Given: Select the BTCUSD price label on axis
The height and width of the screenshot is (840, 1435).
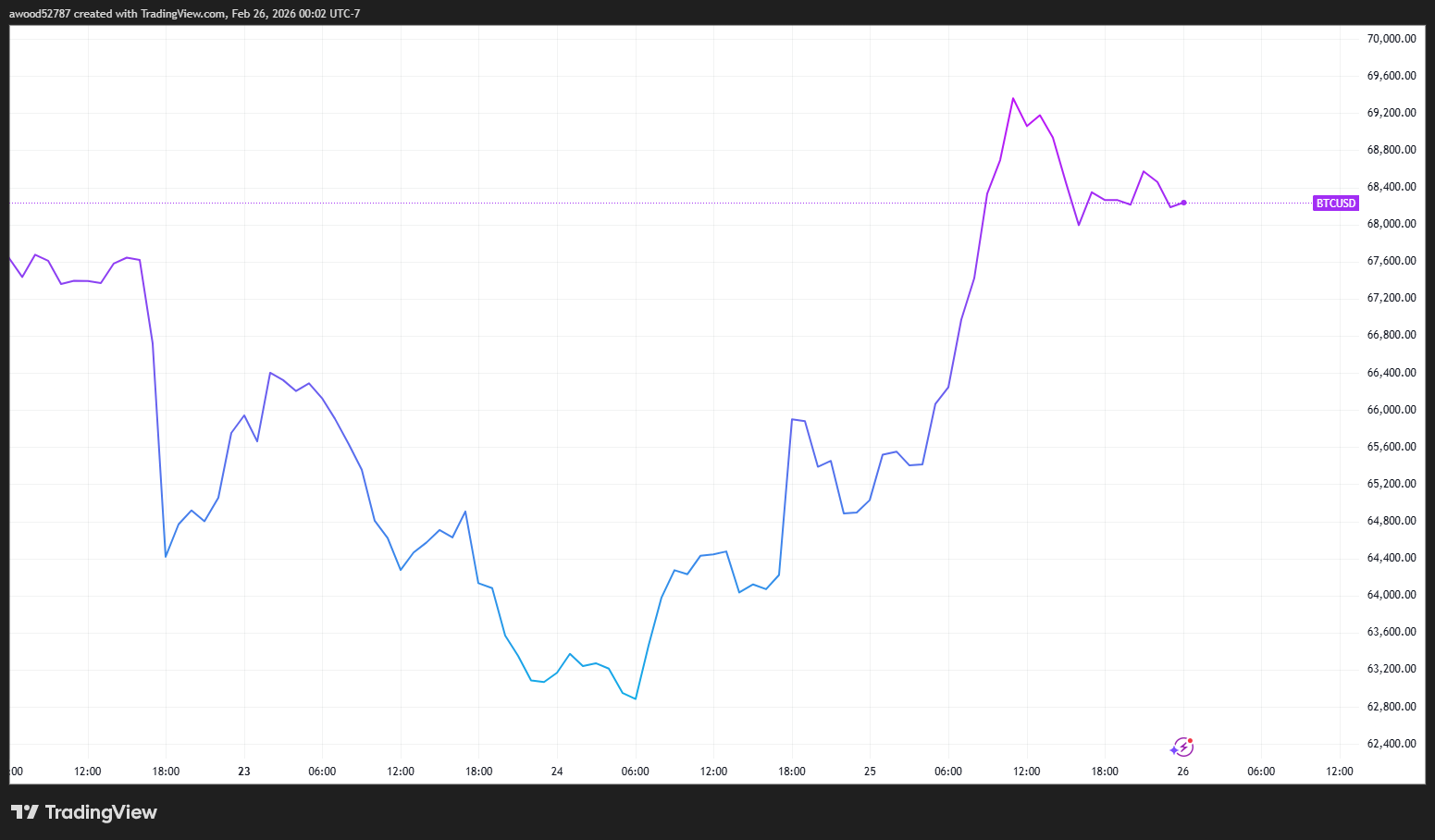Looking at the screenshot, I should [x=1336, y=203].
